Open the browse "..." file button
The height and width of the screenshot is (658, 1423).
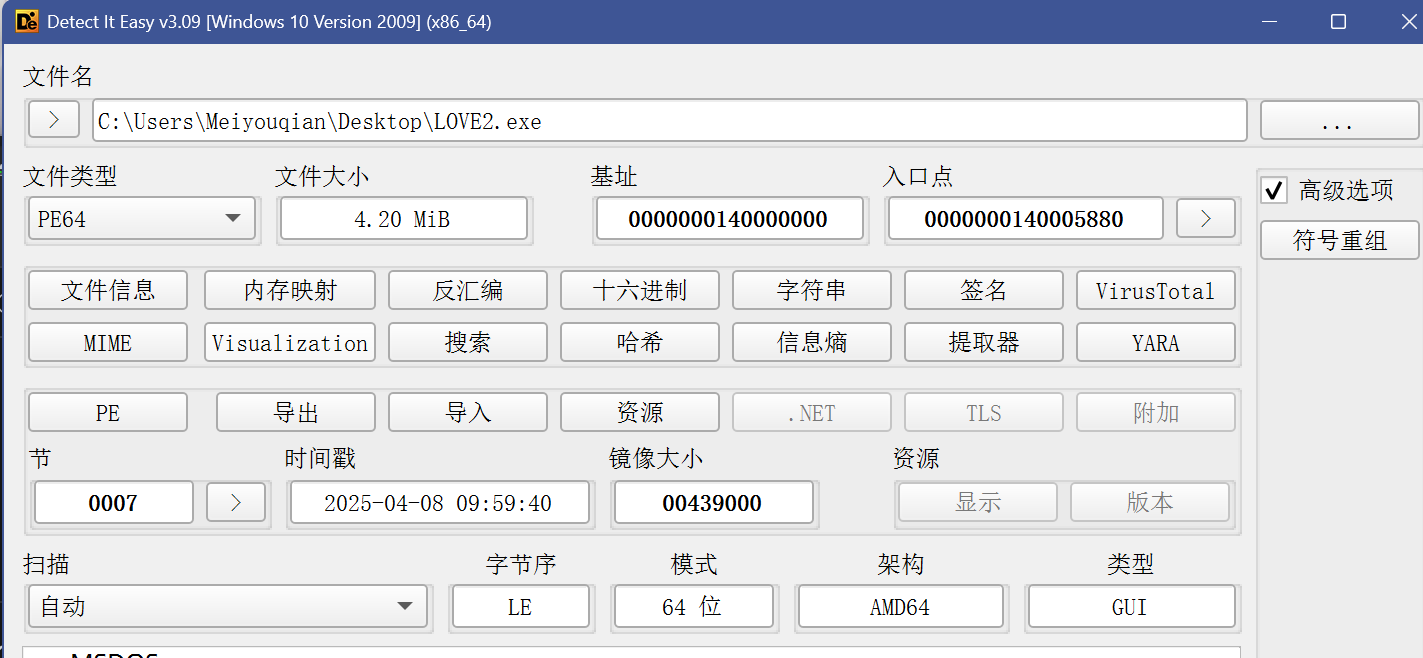coord(1337,121)
